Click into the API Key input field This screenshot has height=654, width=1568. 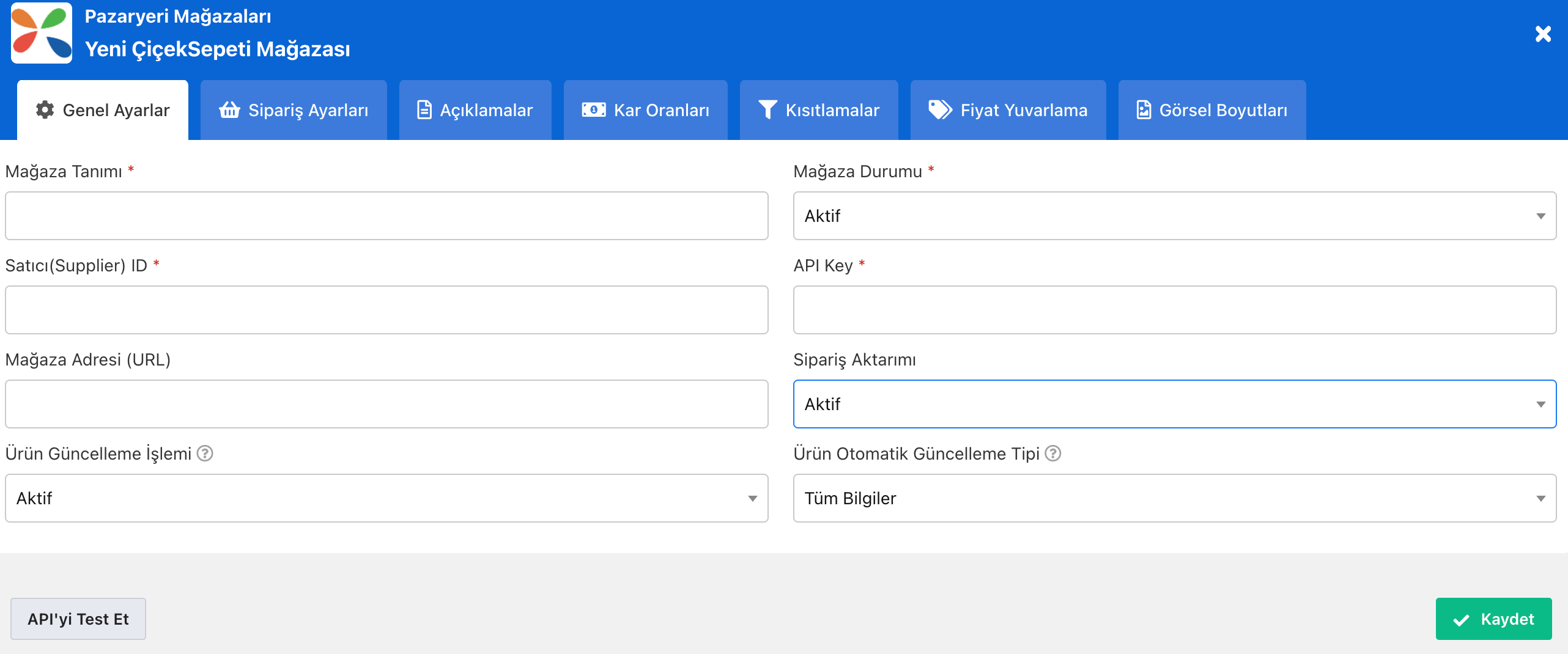(x=1174, y=310)
